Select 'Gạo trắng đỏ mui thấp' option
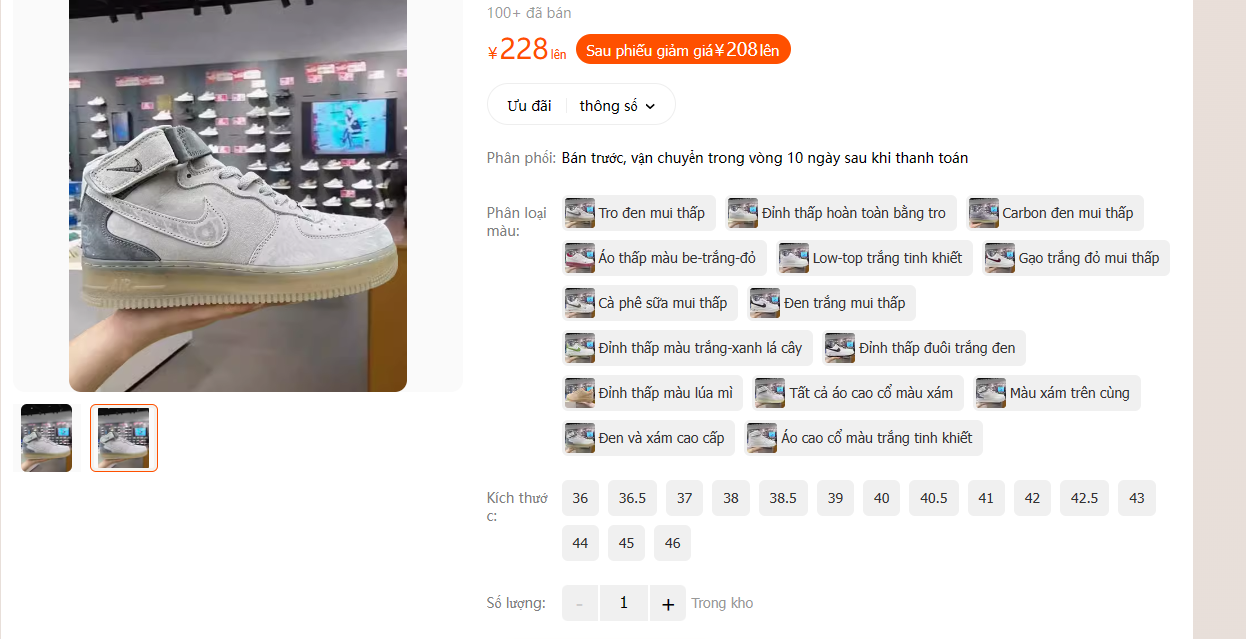Viewport: 1246px width, 639px height. click(1076, 258)
